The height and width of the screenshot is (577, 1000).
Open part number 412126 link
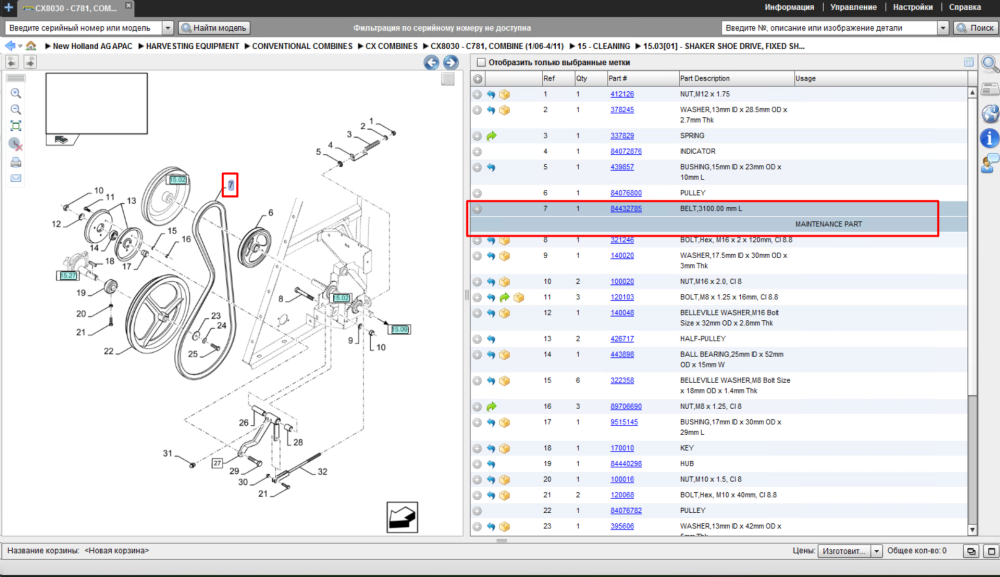[622, 94]
